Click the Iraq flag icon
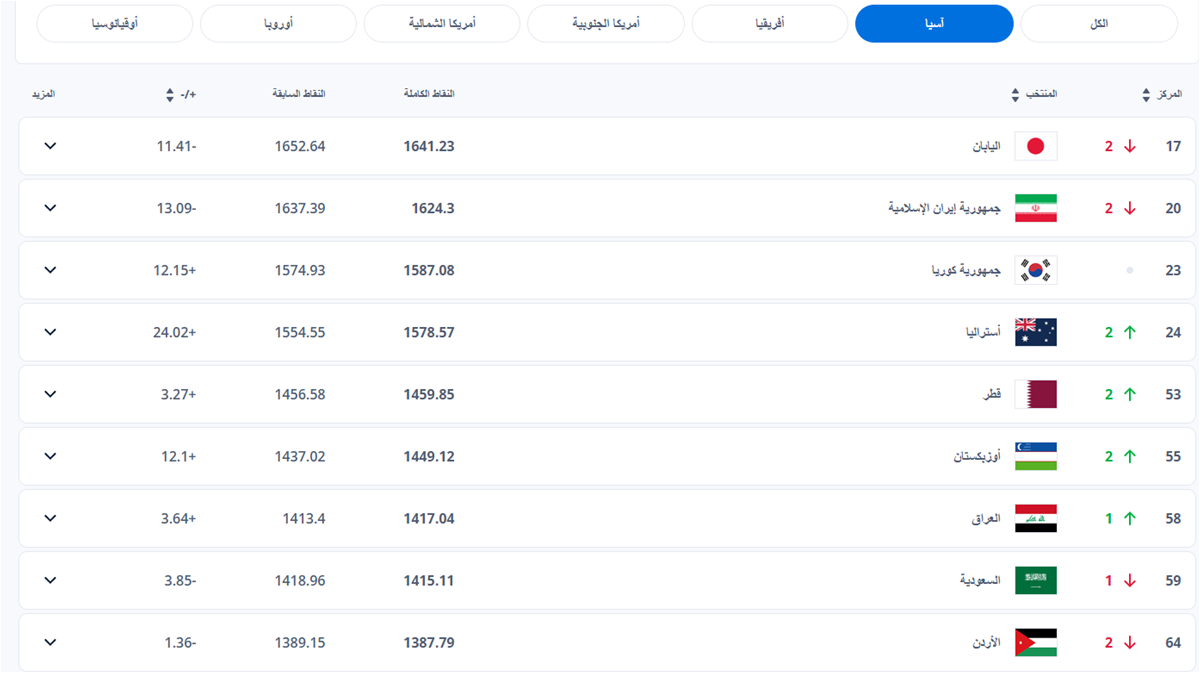1200x673 pixels. pyautogui.click(x=1035, y=518)
